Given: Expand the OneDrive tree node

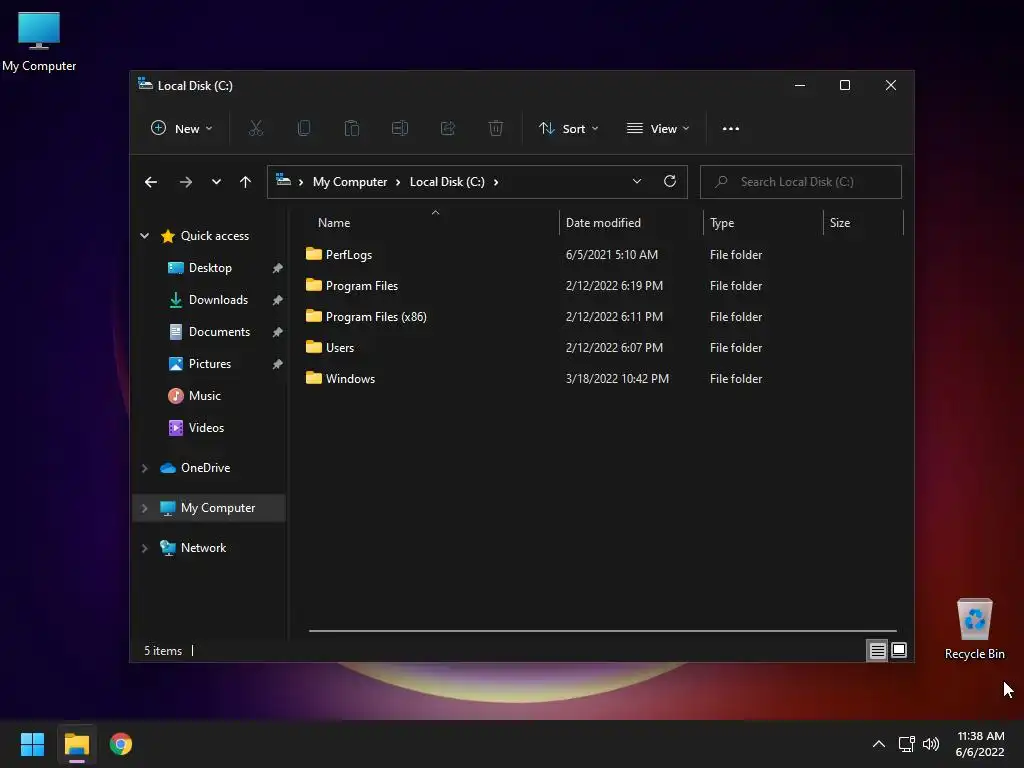Looking at the screenshot, I should pyautogui.click(x=144, y=468).
